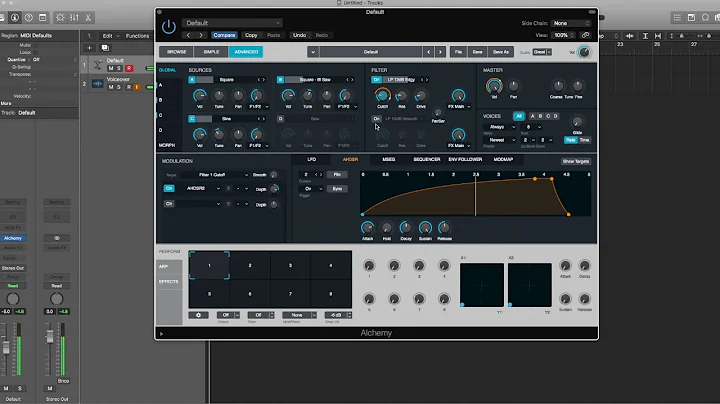Click the X1 XY pad
The width and height of the screenshot is (720, 404).
coord(482,285)
